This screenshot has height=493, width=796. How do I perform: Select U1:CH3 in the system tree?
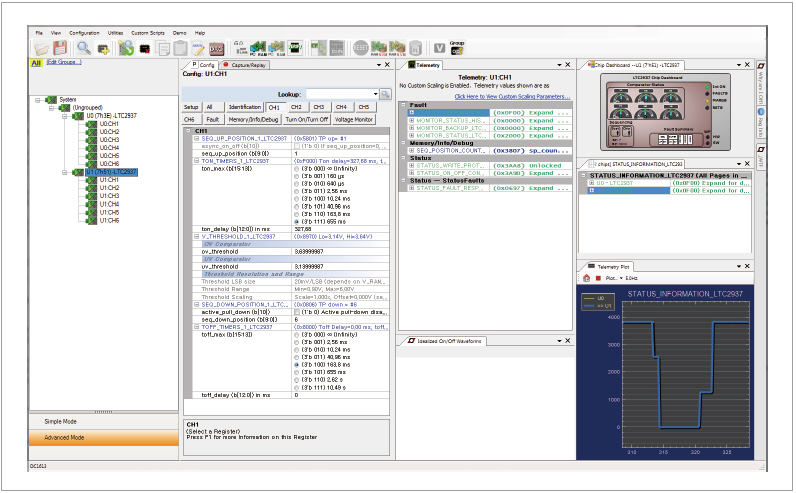coord(108,196)
